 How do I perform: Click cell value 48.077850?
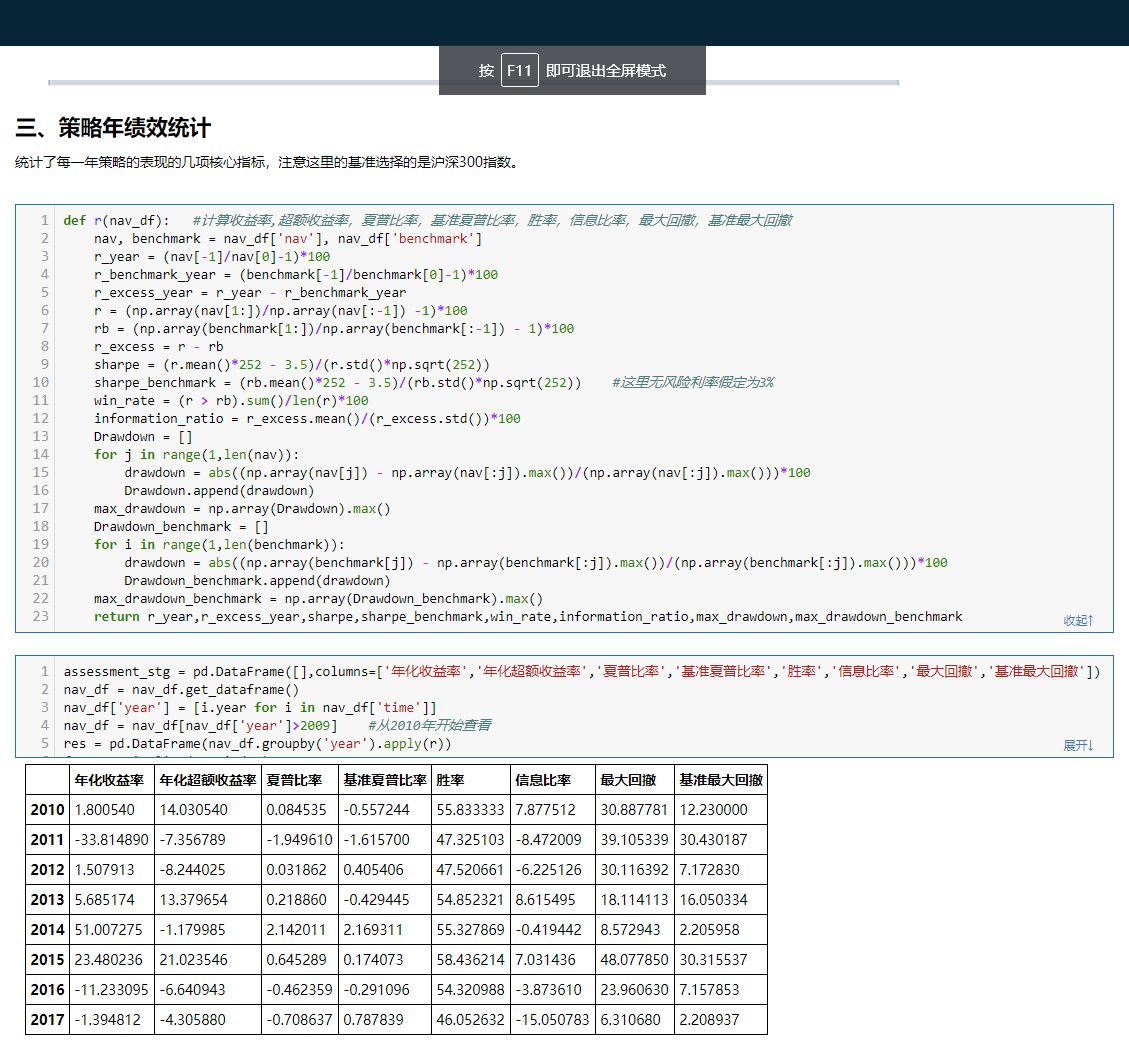tap(634, 959)
